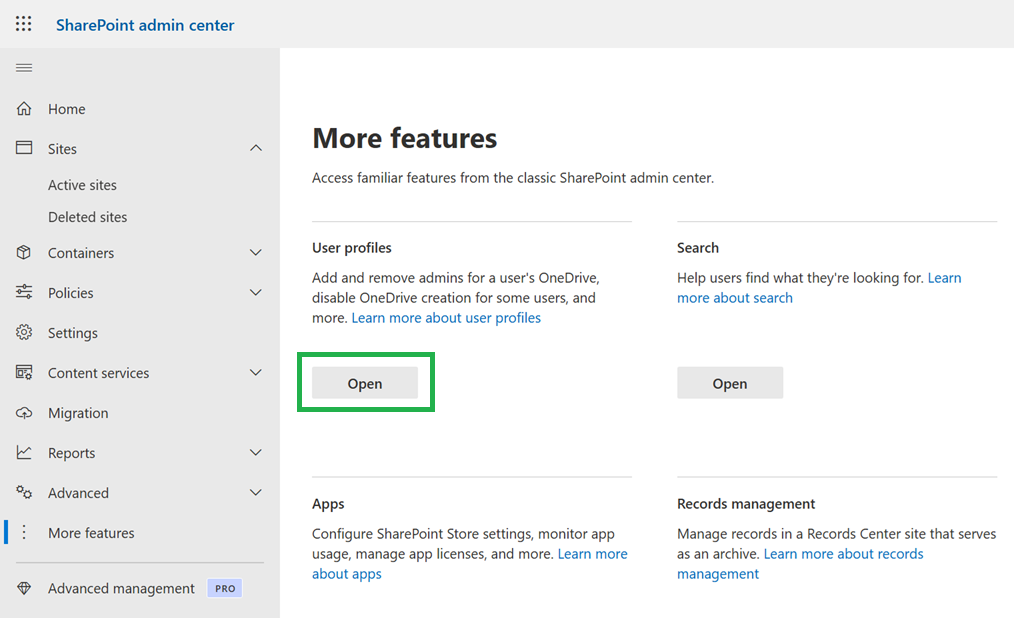Screen dimensions: 1014x618
Task: Click the More features page heading
Action: point(405,138)
